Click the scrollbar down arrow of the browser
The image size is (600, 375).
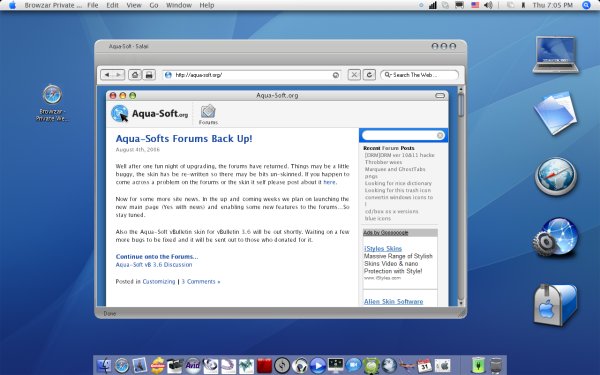[x=461, y=303]
